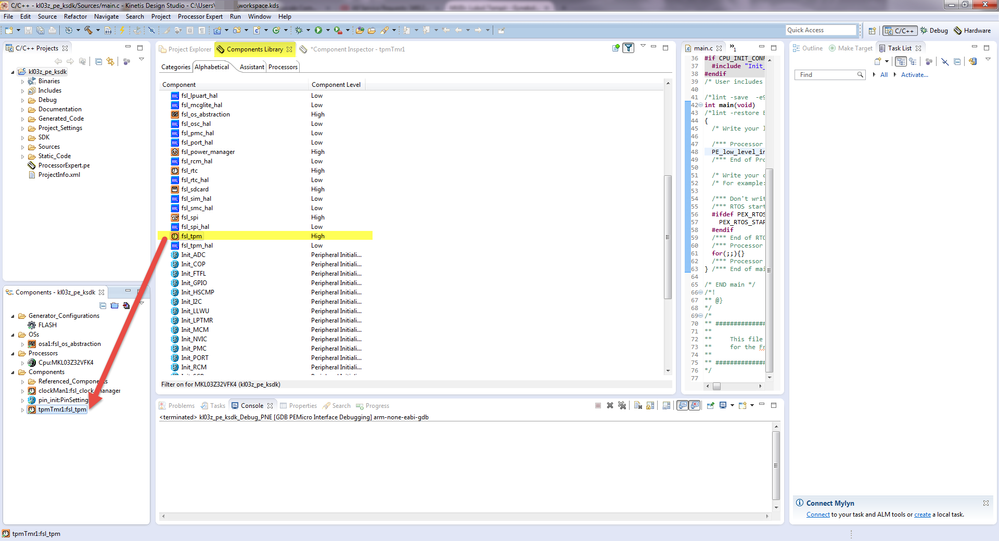Expand the Sources folder
999x541 pixels.
pyautogui.click(x=23, y=147)
